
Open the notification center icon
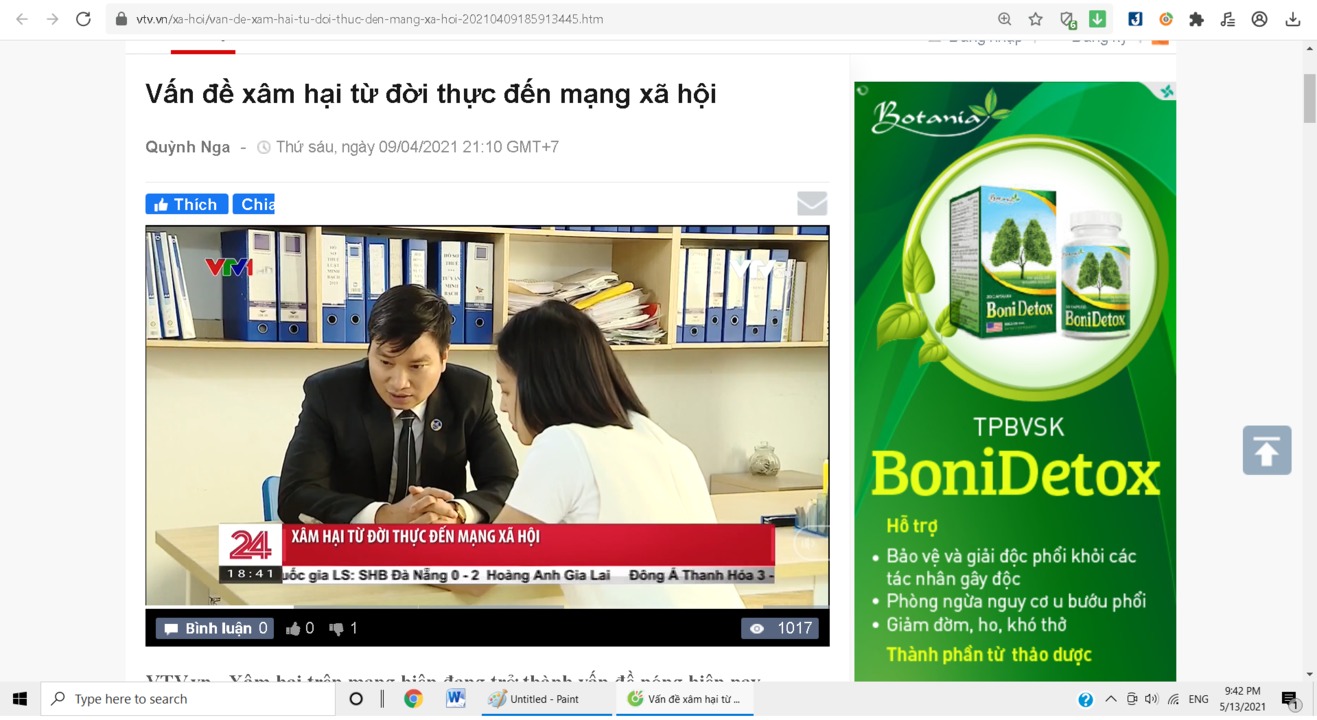1291,699
